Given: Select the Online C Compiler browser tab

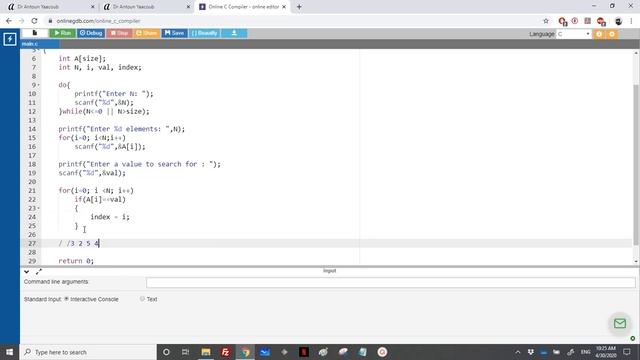Looking at the screenshot, I should [243, 7].
